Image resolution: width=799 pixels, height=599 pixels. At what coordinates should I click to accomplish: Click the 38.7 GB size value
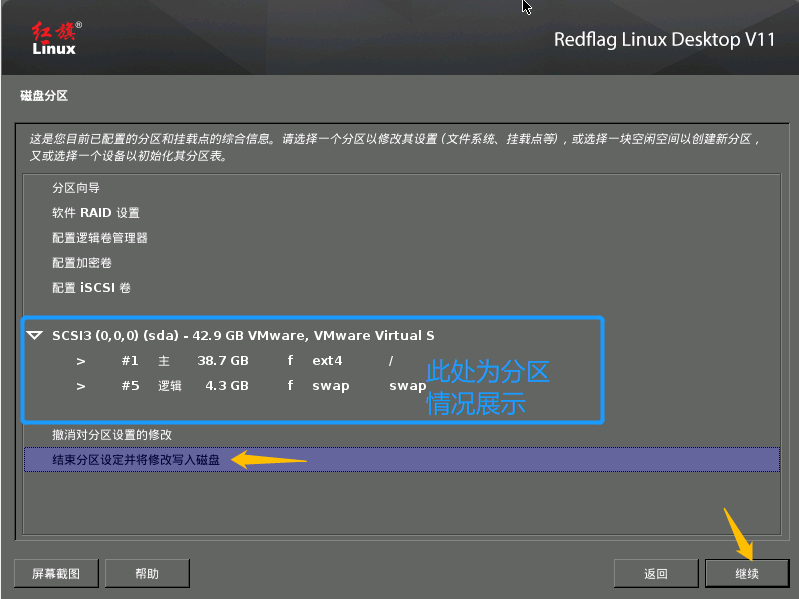[223, 361]
